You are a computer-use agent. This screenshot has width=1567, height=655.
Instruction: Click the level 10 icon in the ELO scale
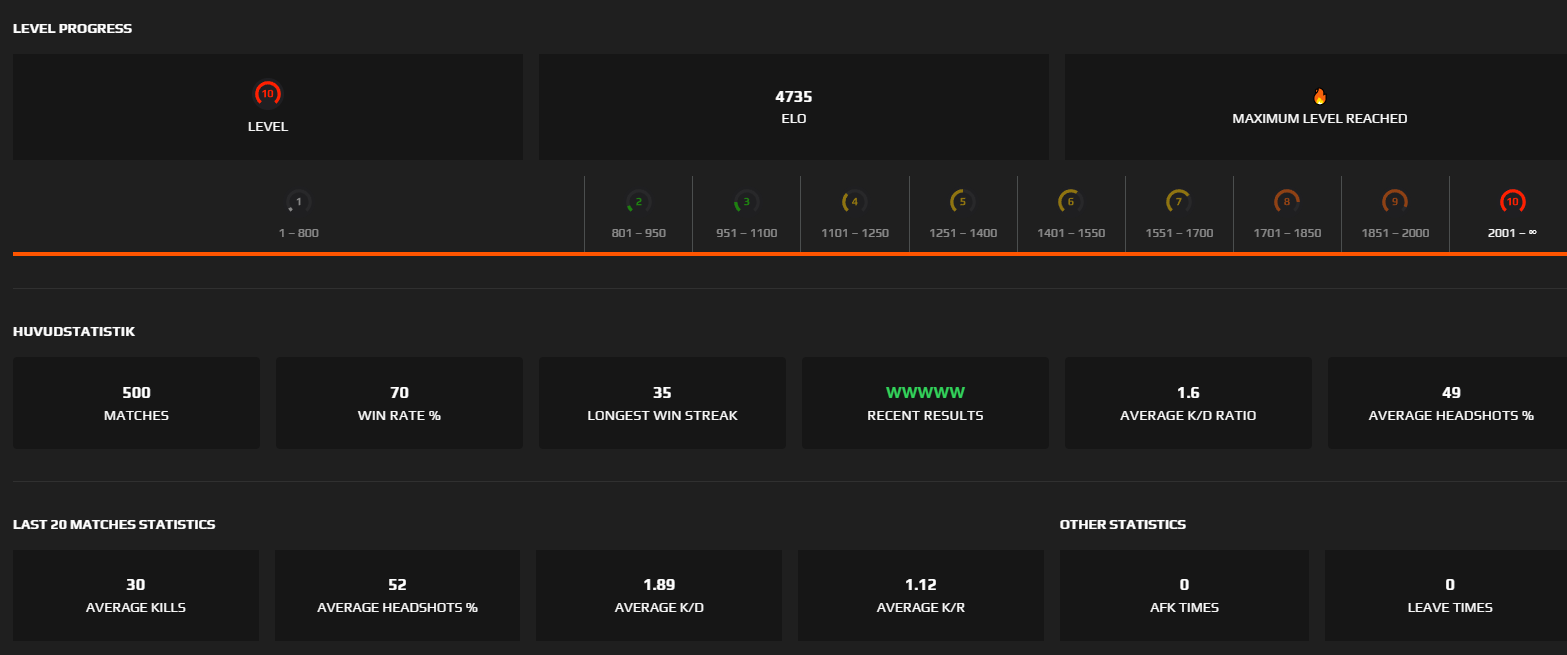pos(1512,202)
